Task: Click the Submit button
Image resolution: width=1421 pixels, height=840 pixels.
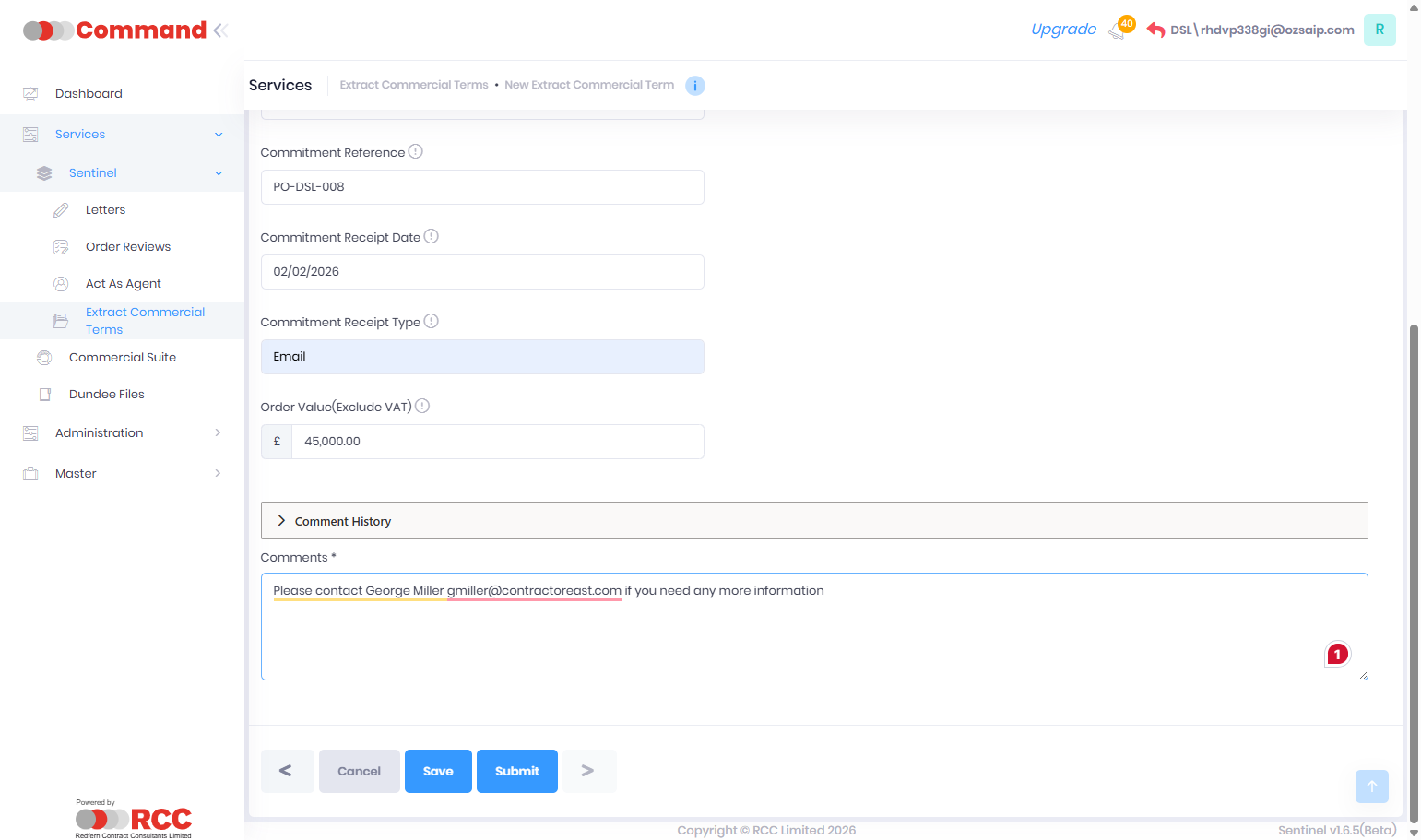Action: (x=517, y=771)
